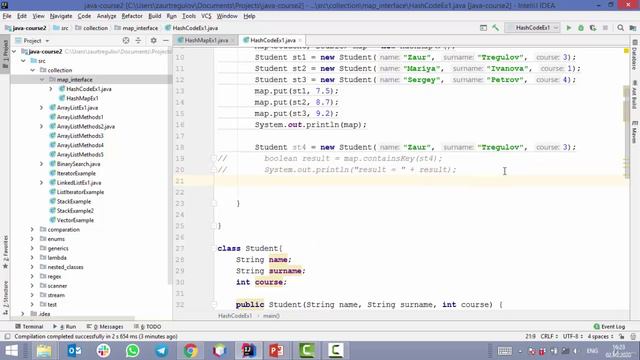Viewport: 640px width, 360px height.
Task: Open the Structure tool window
Action: pos(5,298)
